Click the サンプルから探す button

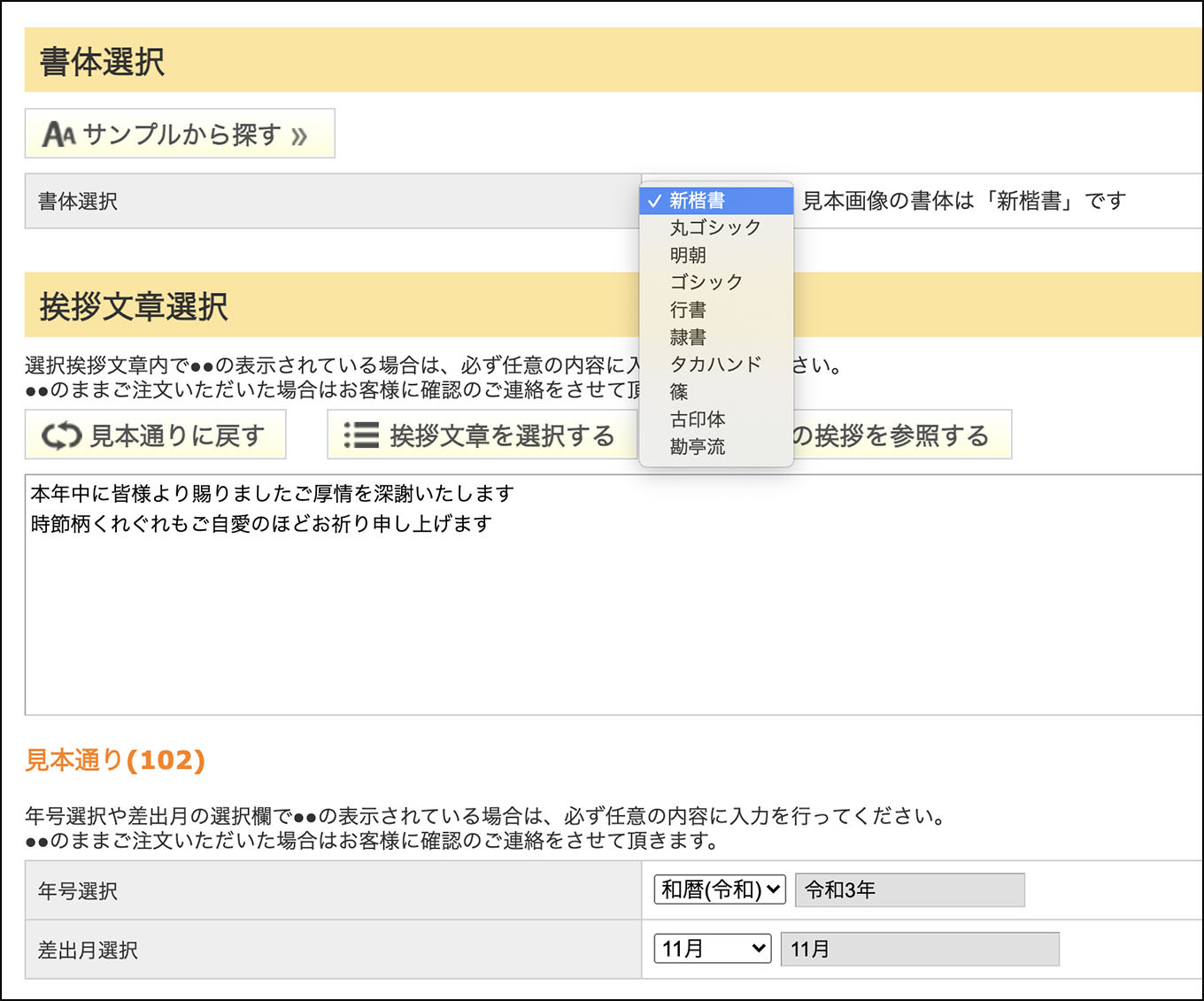180,134
